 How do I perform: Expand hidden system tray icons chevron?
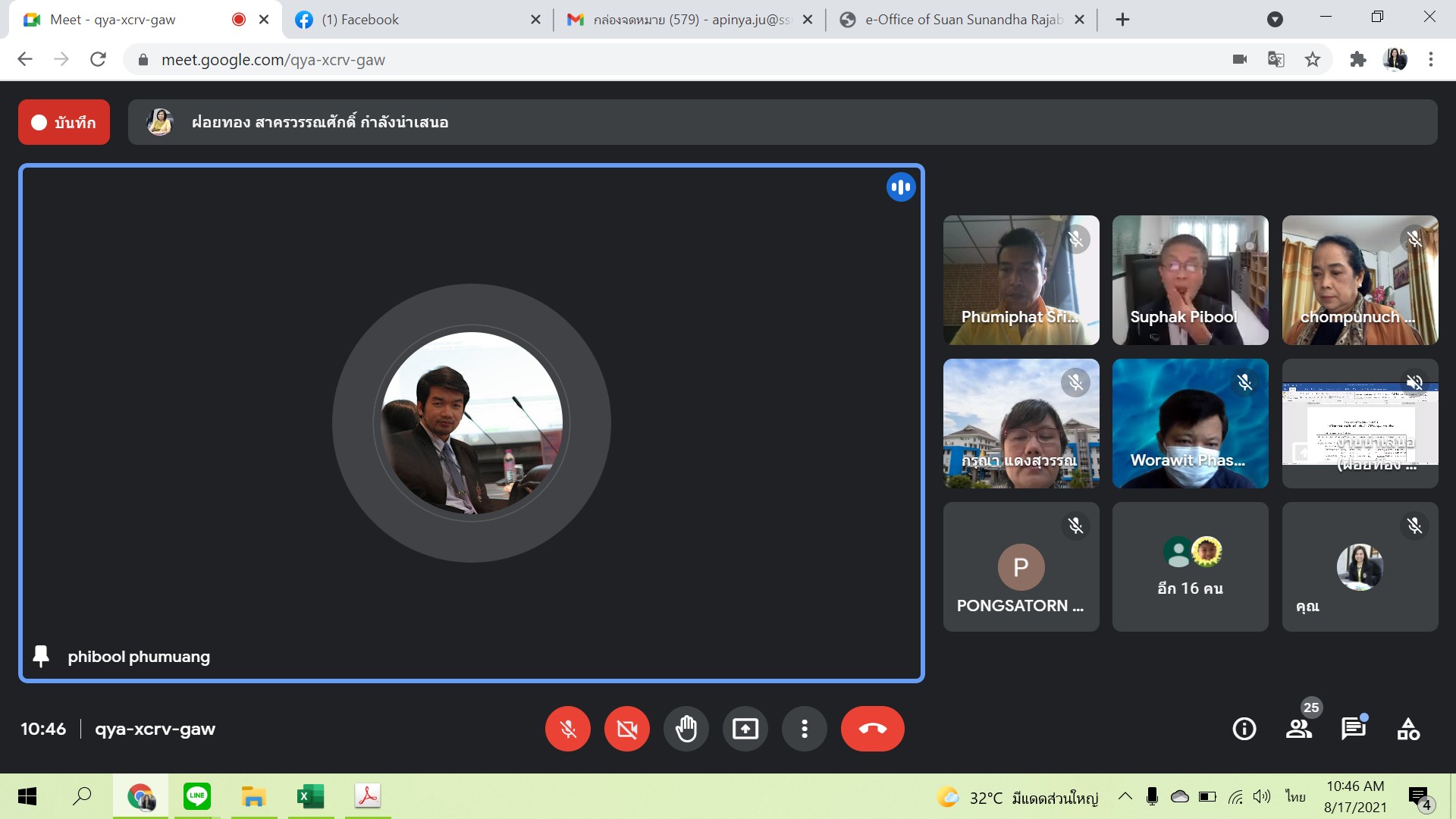(x=1125, y=796)
